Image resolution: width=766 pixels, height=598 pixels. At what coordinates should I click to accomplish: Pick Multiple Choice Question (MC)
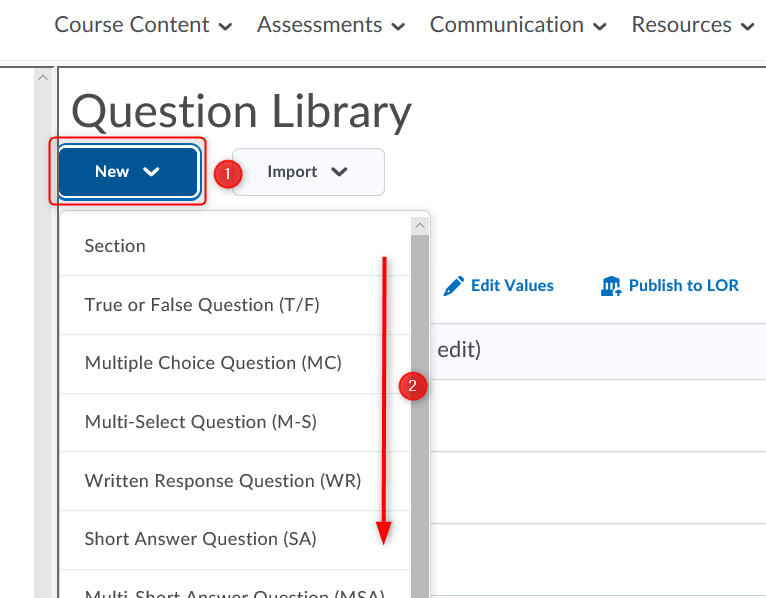coord(213,363)
